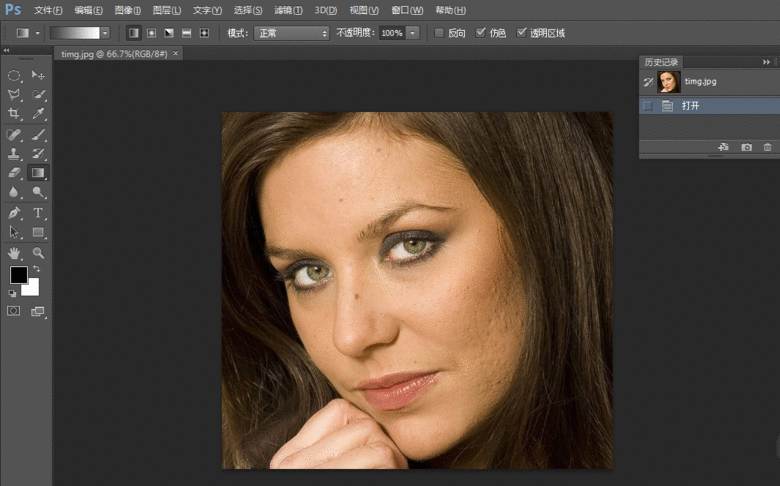The height and width of the screenshot is (486, 780).
Task: Select the Gradient tool in the toolbox
Action: (x=39, y=173)
